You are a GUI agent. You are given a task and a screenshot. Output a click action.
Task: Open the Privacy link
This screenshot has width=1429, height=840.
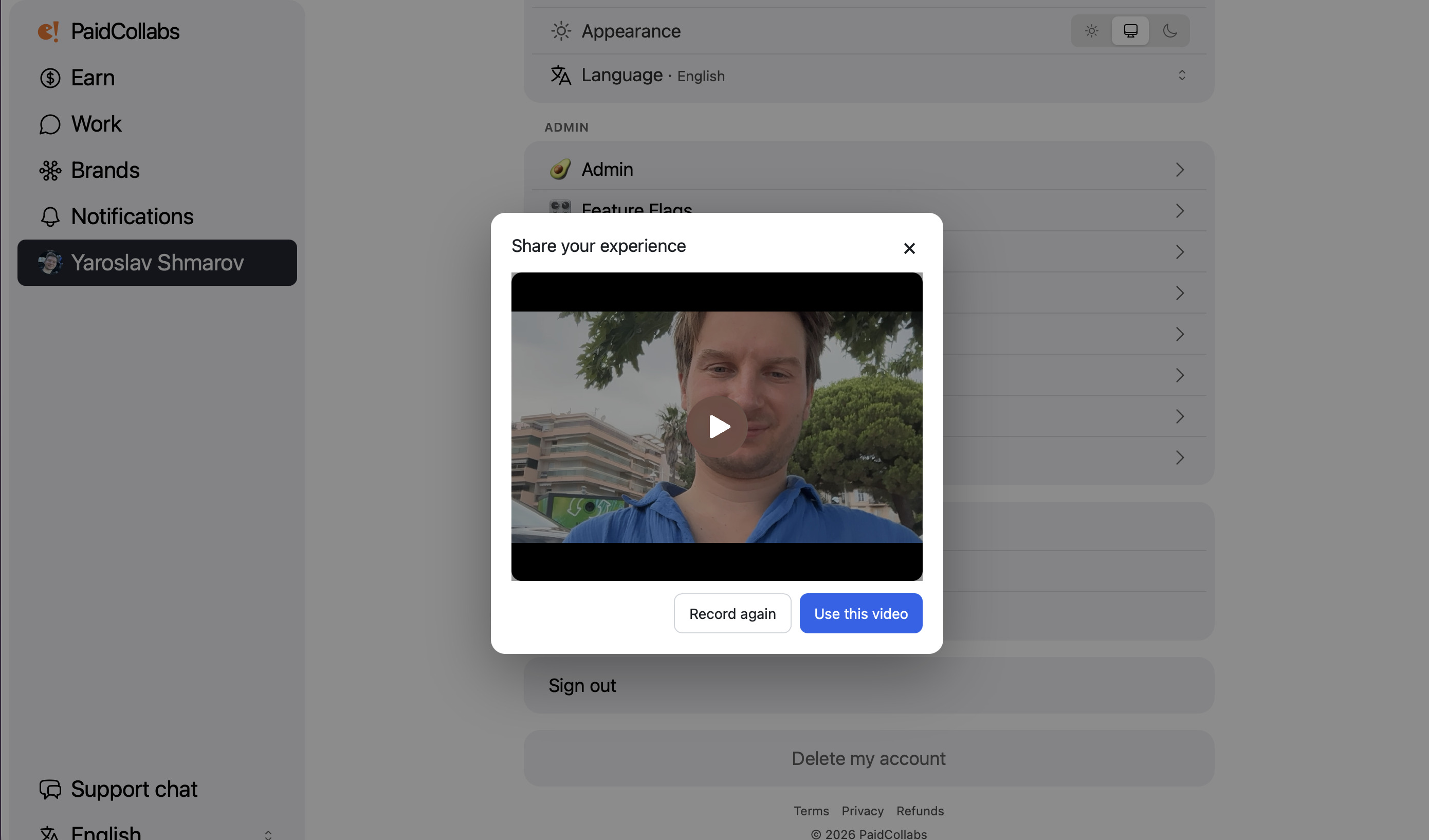[863, 811]
